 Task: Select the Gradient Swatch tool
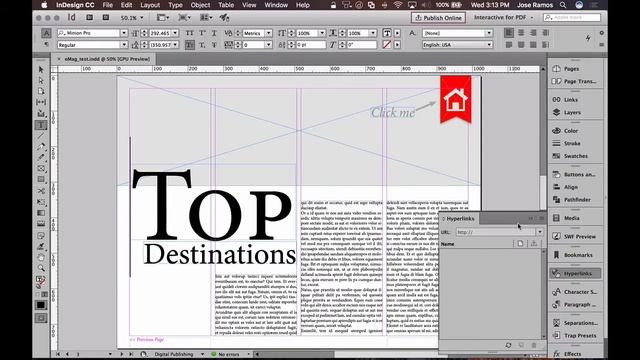click(41, 213)
